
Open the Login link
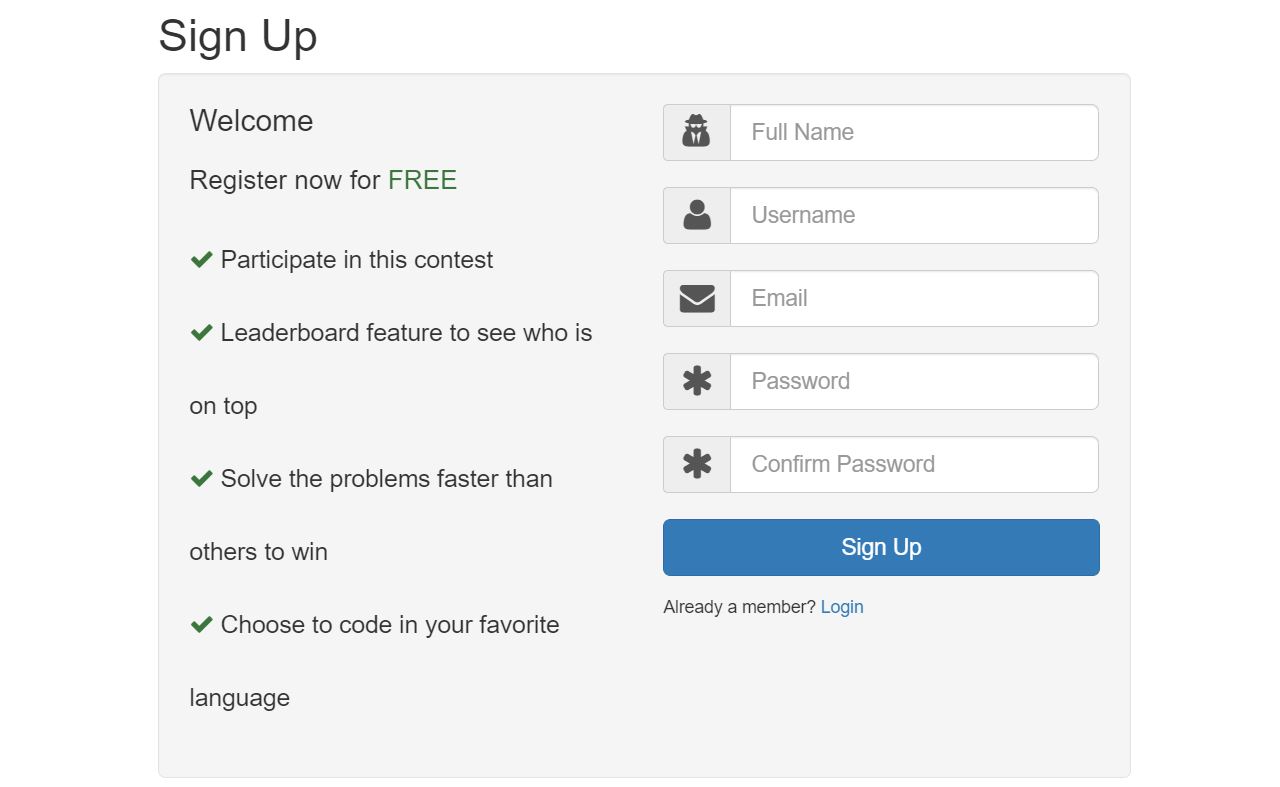click(841, 607)
